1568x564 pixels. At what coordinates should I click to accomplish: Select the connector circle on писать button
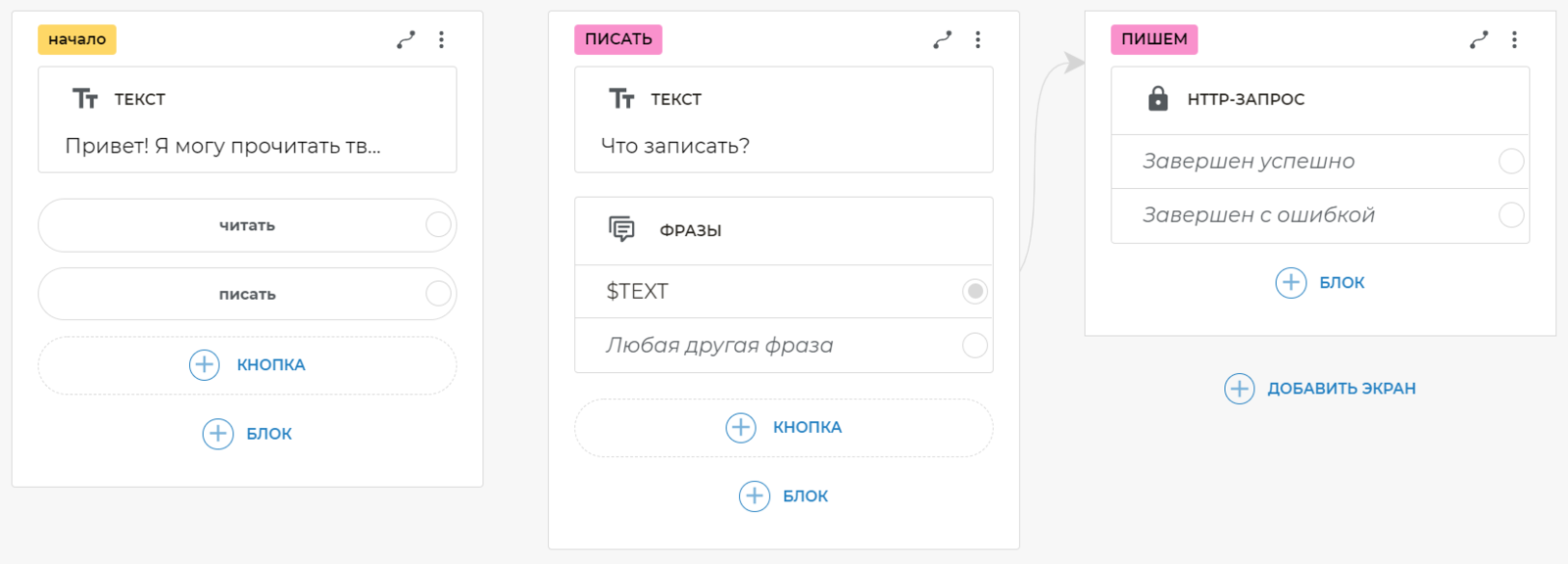tap(438, 294)
